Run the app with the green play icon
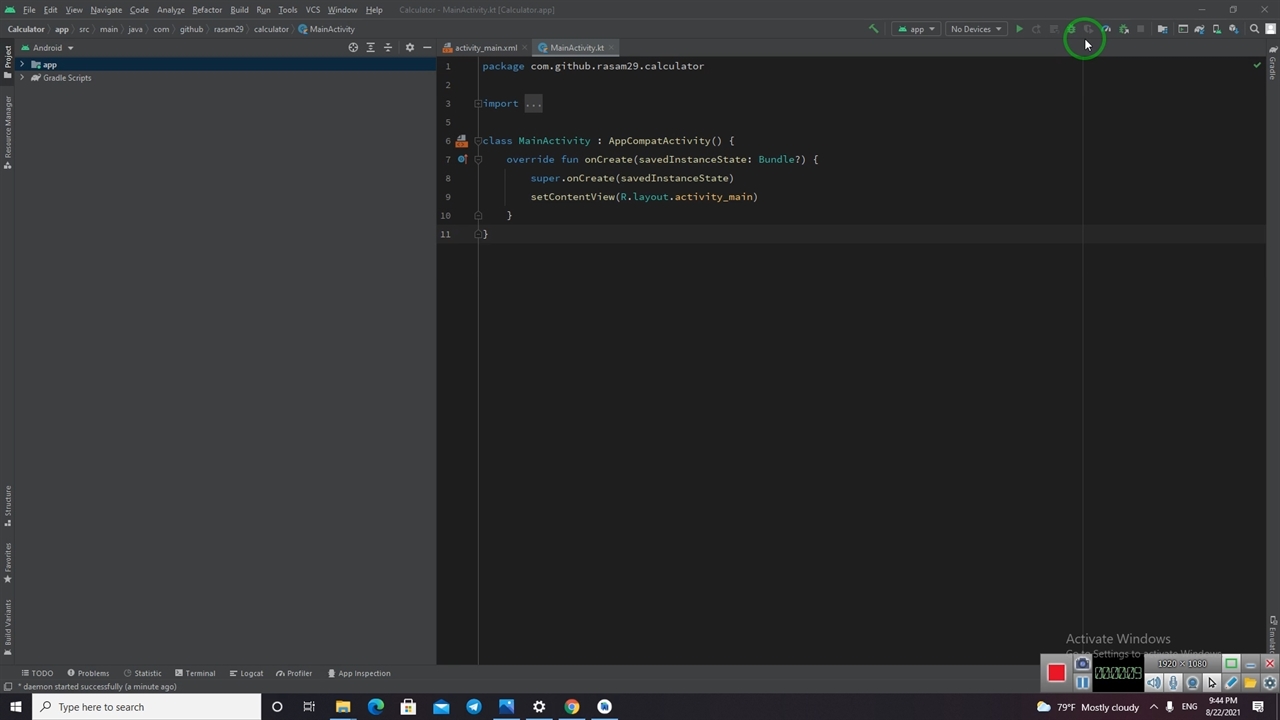Viewport: 1280px width, 720px height. coord(1019,29)
